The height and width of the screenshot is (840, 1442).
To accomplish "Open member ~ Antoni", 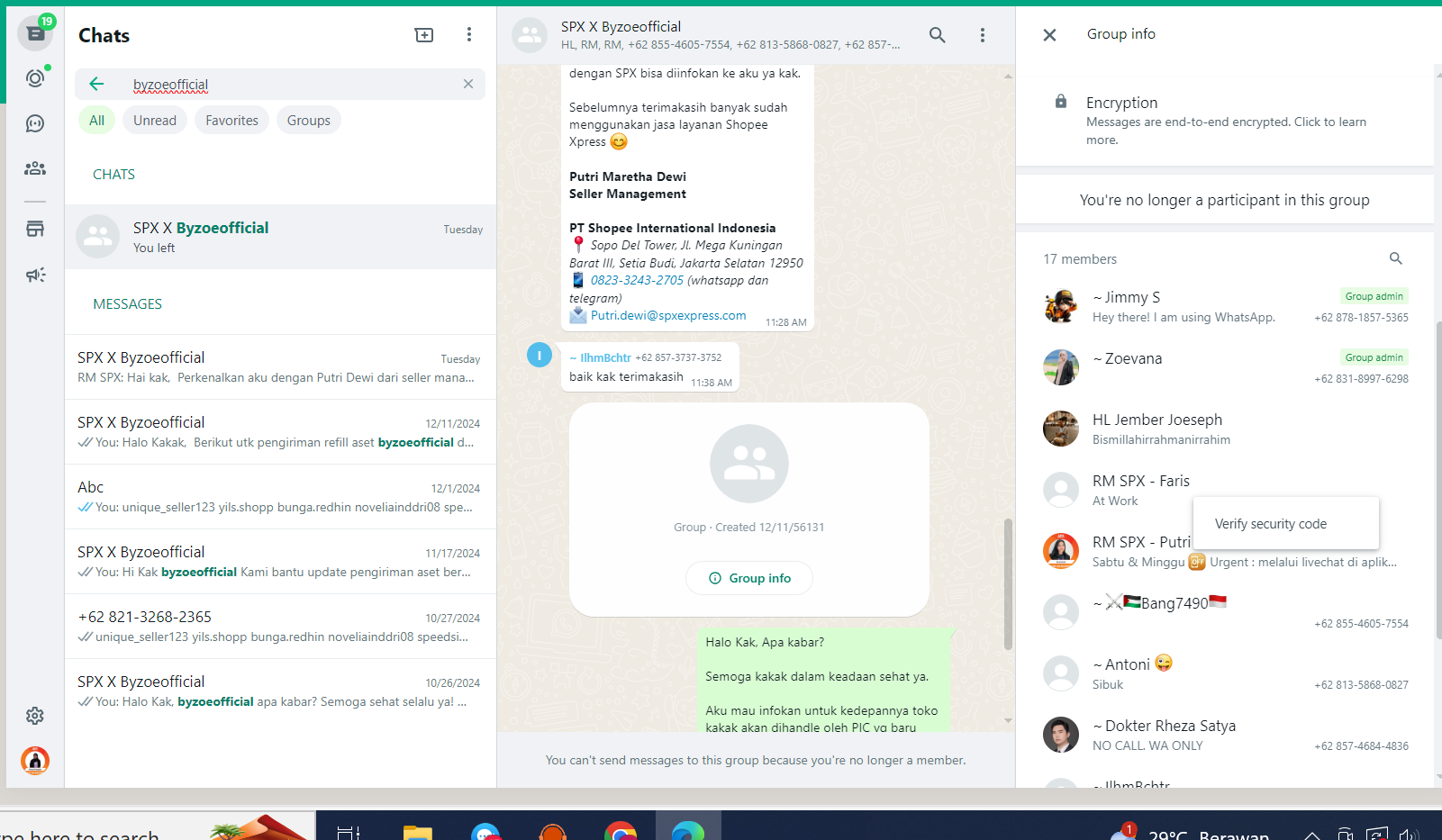I will click(x=1225, y=673).
